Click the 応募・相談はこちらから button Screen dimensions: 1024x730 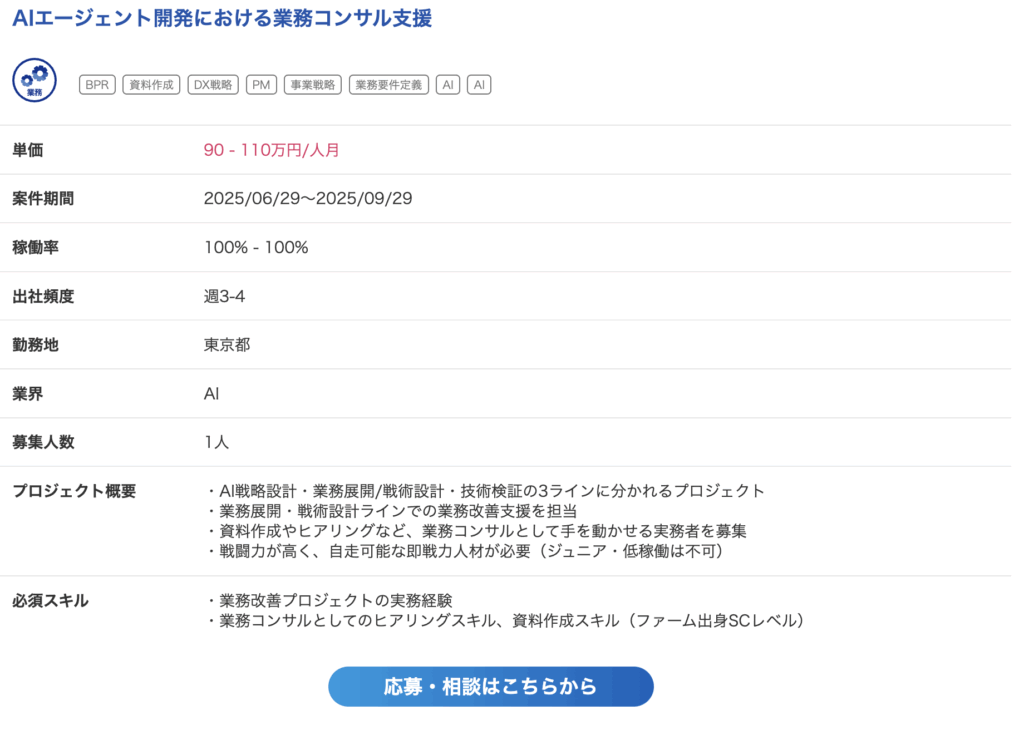[490, 687]
